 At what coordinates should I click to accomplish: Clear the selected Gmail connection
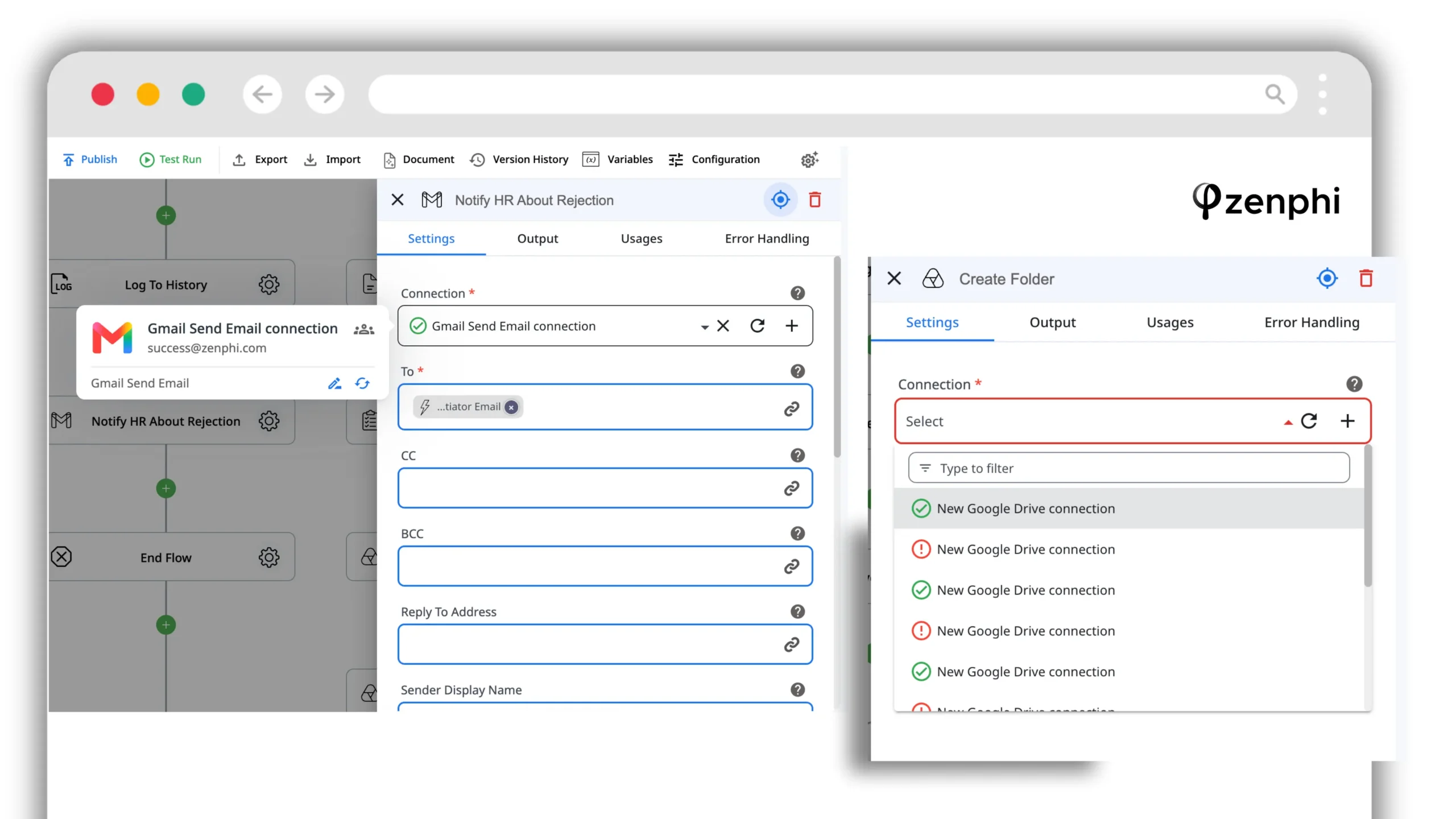(723, 326)
